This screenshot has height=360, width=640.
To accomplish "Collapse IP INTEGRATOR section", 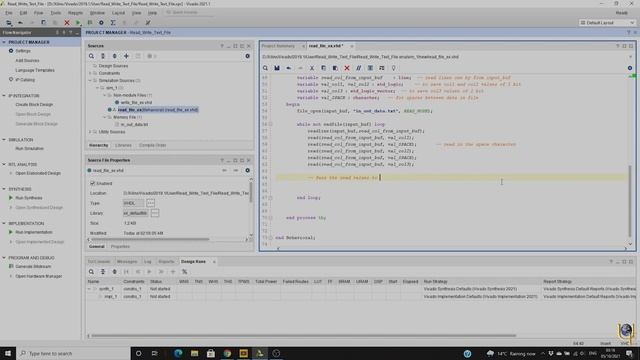I will (4, 96).
